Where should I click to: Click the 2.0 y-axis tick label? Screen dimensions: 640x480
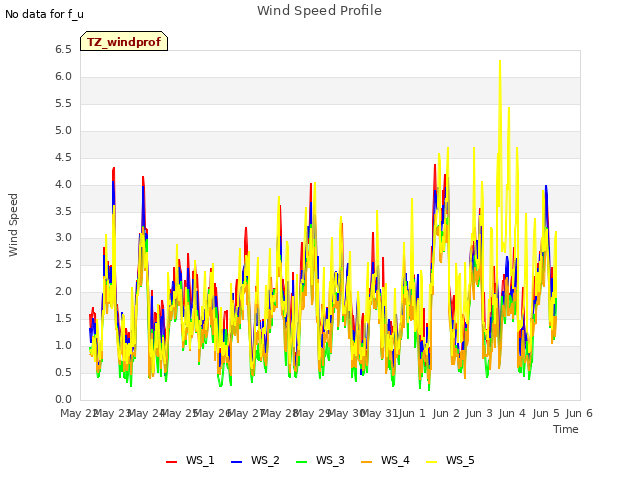point(63,291)
